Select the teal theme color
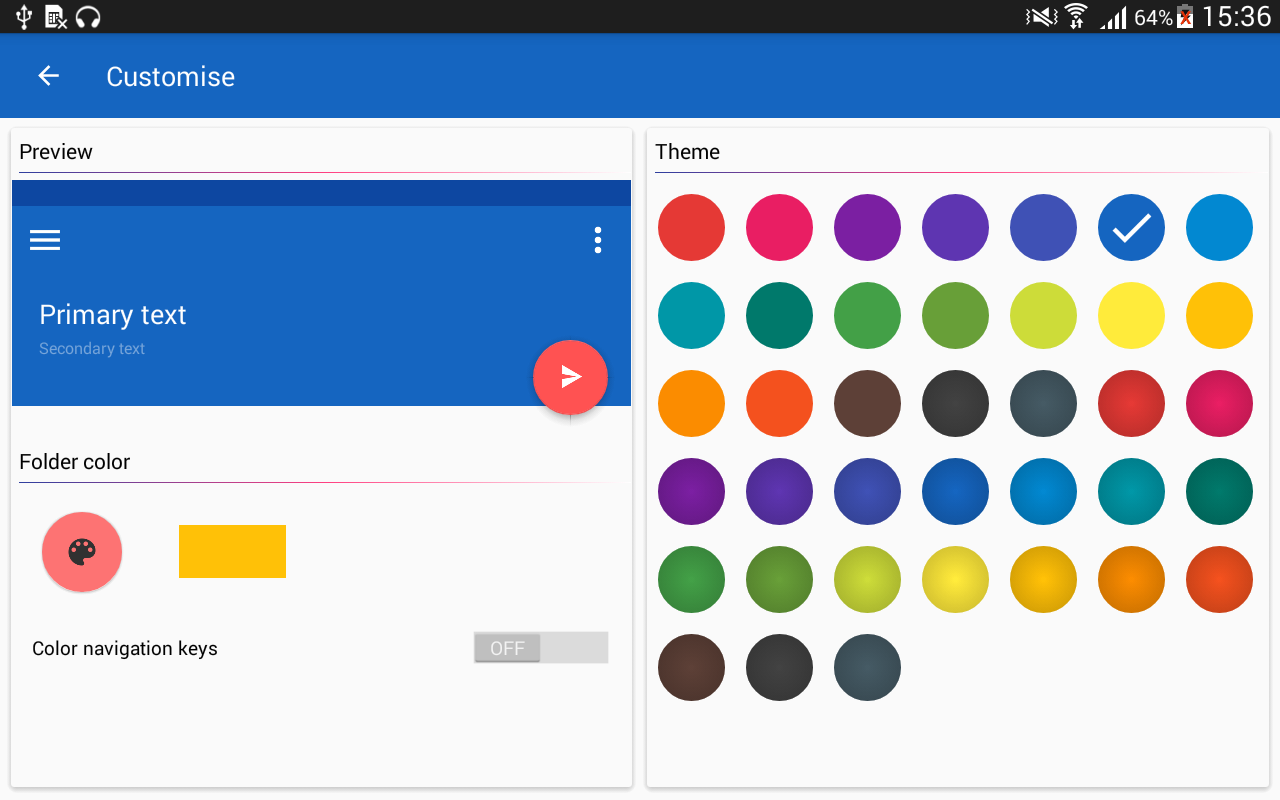 click(691, 315)
